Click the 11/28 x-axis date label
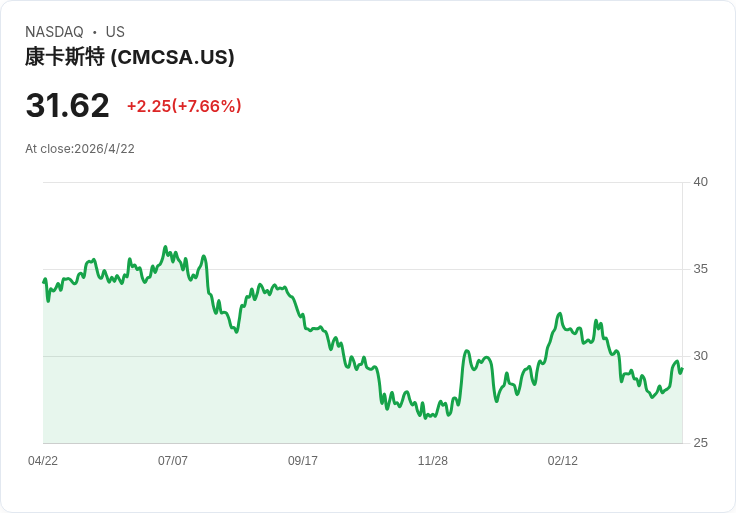736x513 pixels. pyautogui.click(x=433, y=460)
